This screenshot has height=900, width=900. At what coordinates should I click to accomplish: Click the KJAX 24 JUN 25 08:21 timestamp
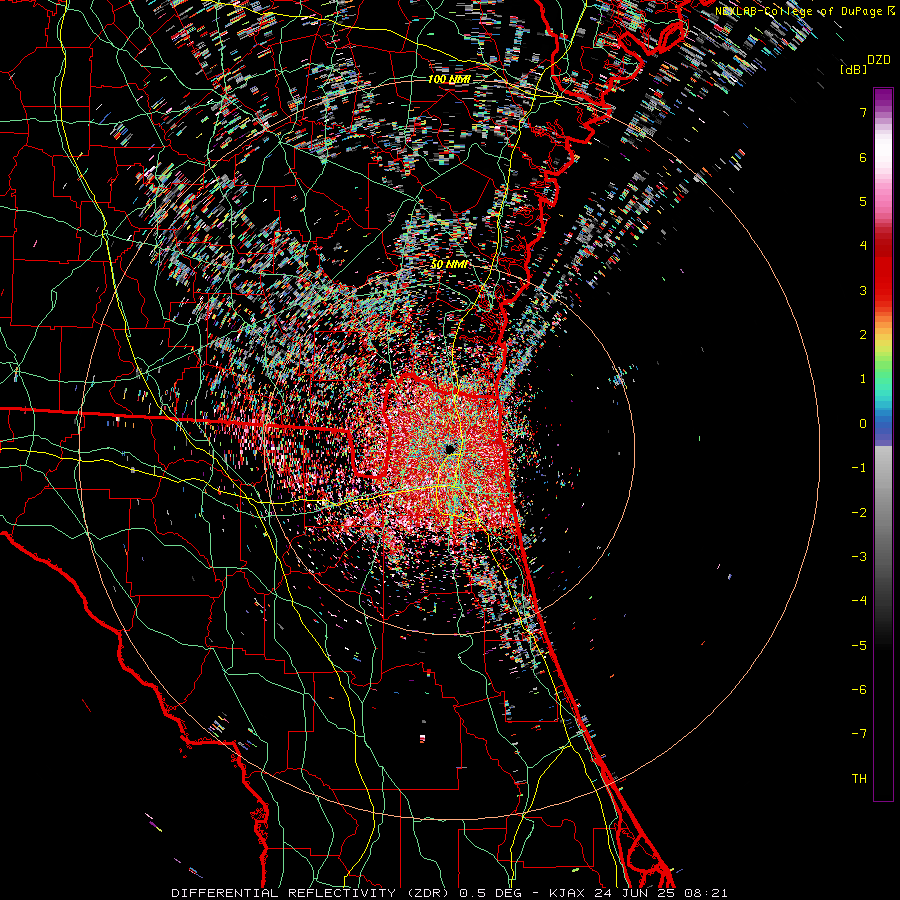click(x=638, y=893)
